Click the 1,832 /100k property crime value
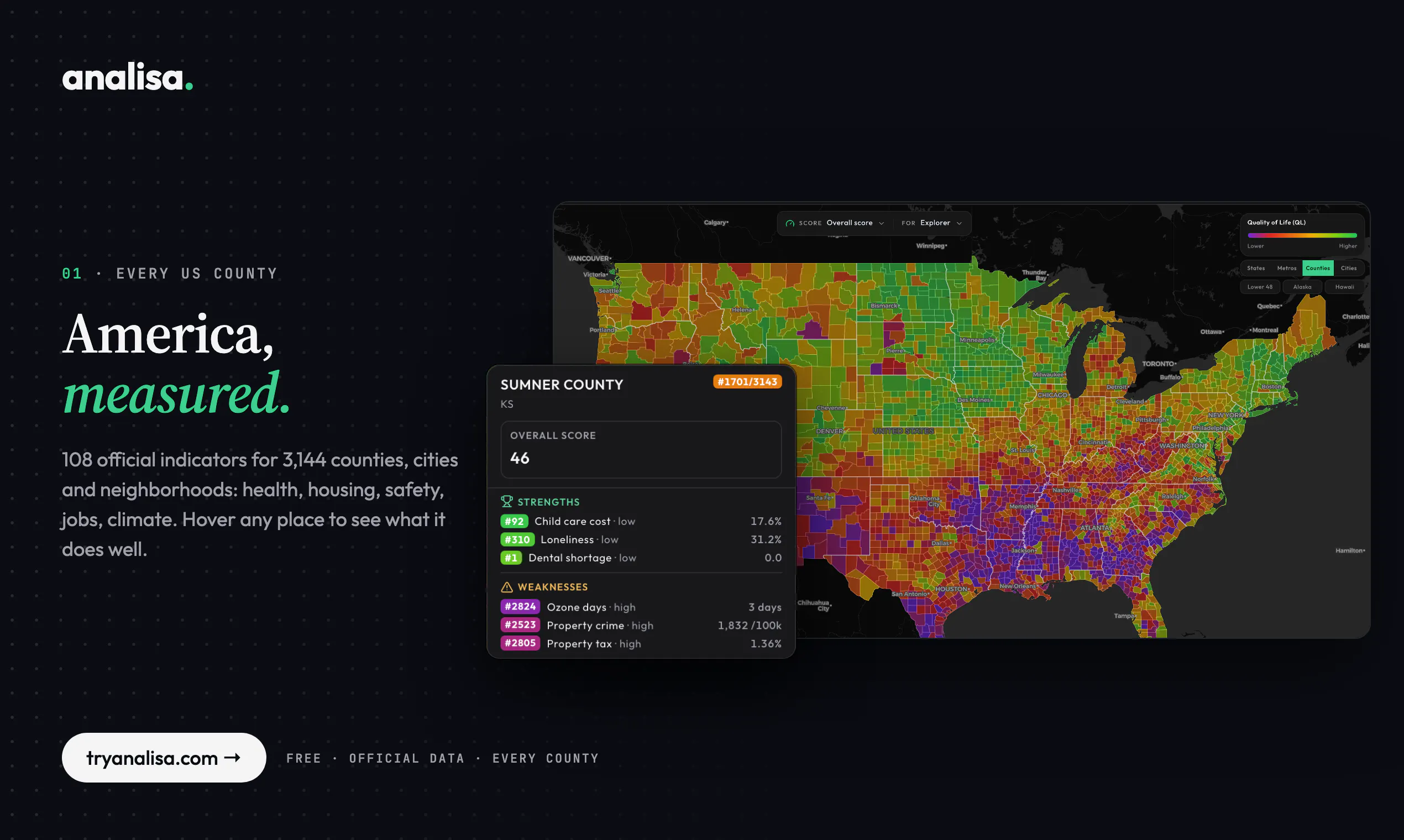Screen dimensions: 1404x840 (750, 625)
